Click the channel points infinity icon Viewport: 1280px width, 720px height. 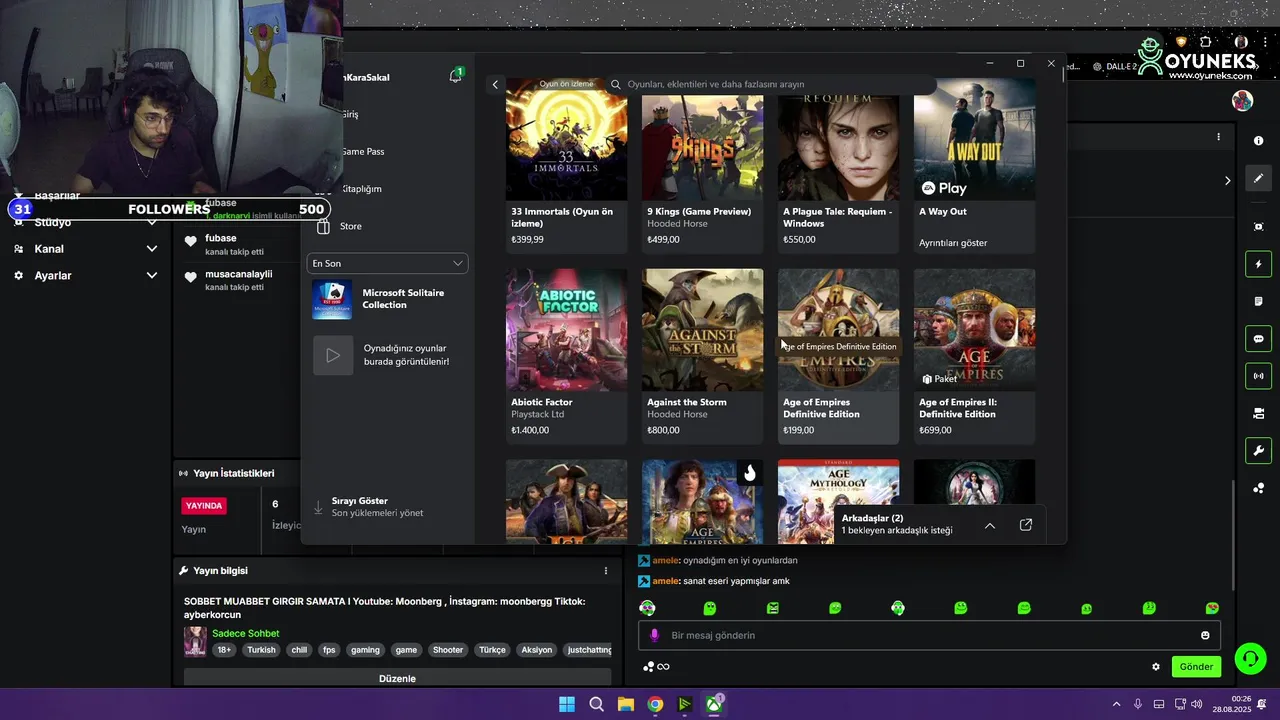pyautogui.click(x=656, y=667)
